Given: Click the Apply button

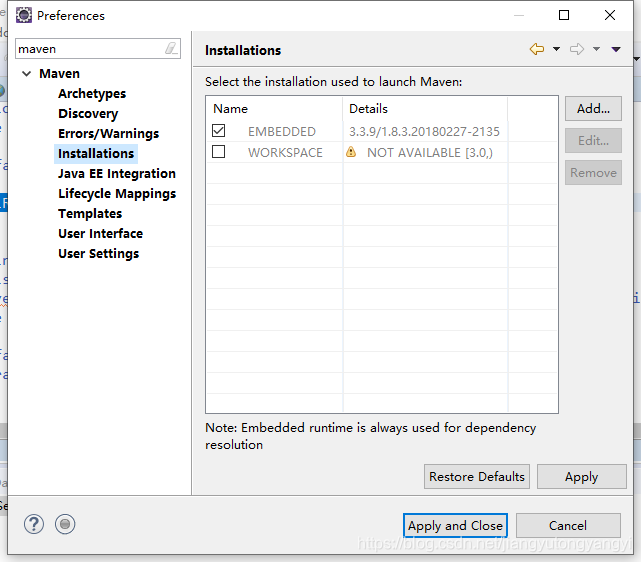Looking at the screenshot, I should [581, 477].
